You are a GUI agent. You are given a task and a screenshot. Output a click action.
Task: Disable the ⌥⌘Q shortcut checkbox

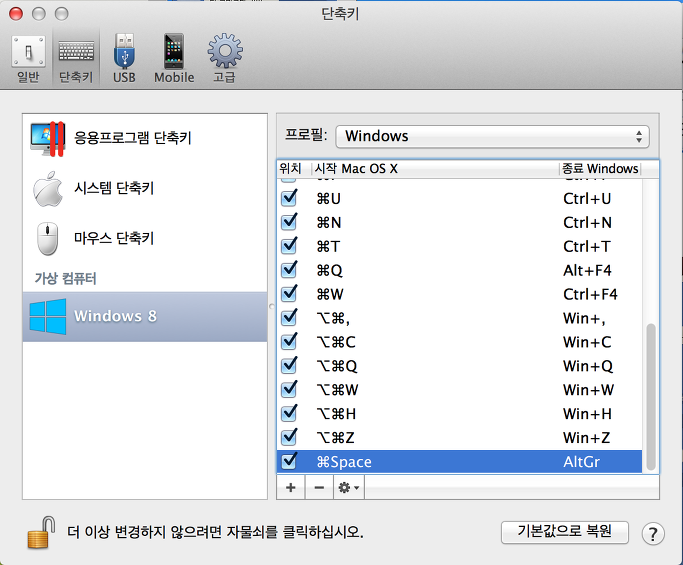pyautogui.click(x=289, y=365)
